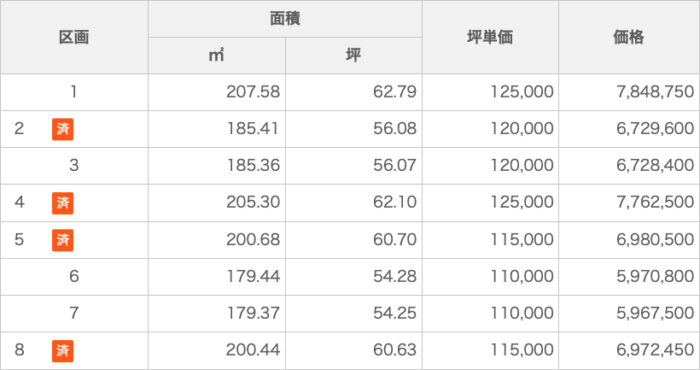700x370 pixels.
Task: Click the 済 badge on lot 2
Action: (62, 129)
